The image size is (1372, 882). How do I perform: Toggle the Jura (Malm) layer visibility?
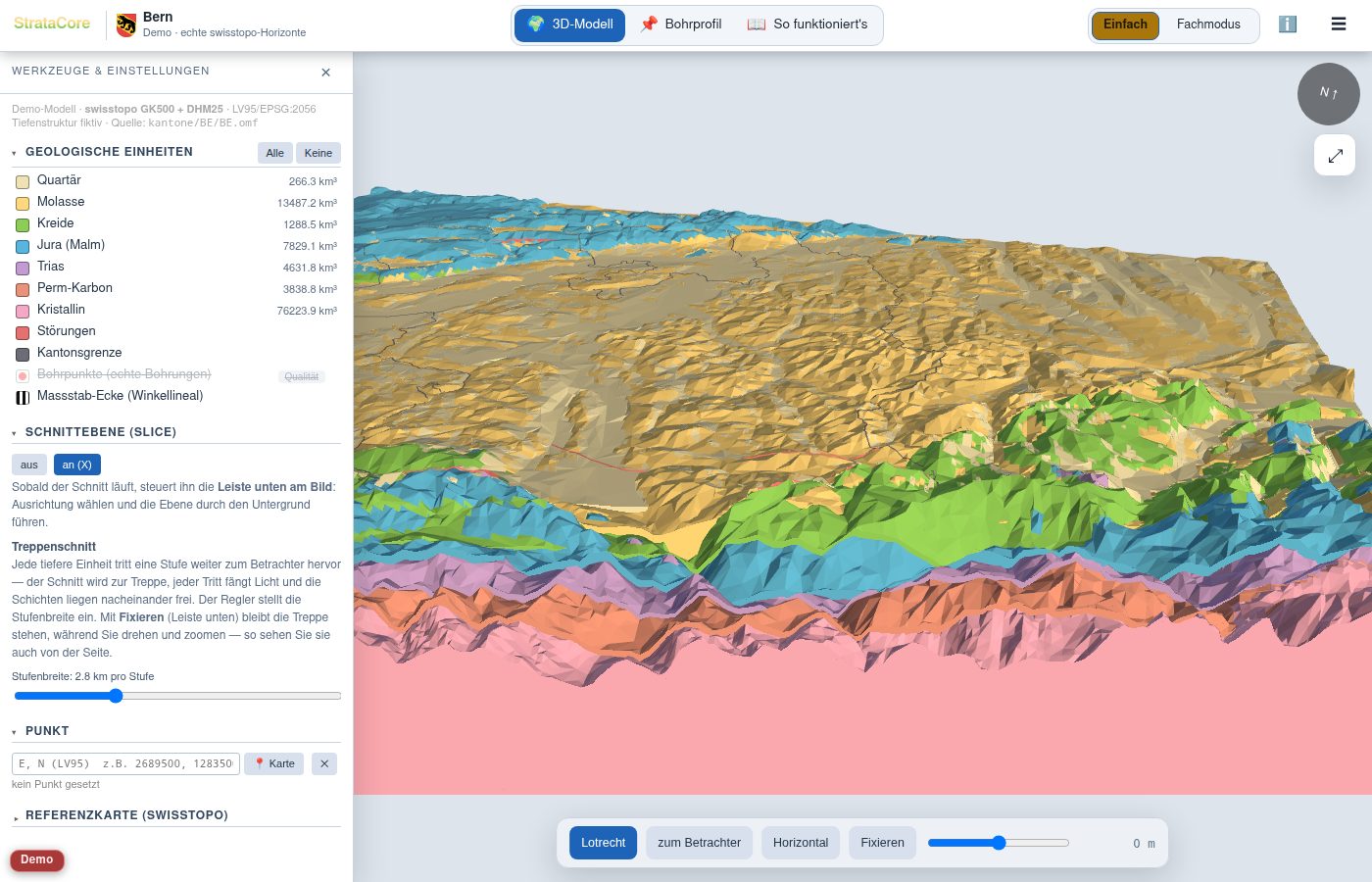[23, 246]
